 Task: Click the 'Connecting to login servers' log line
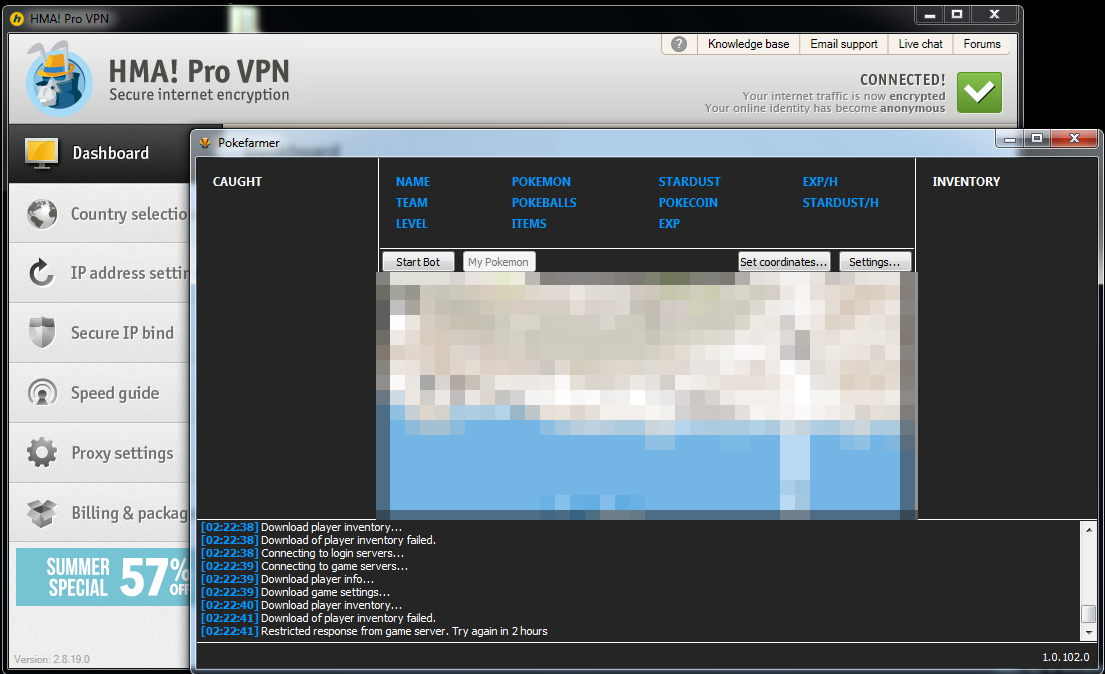tap(302, 553)
